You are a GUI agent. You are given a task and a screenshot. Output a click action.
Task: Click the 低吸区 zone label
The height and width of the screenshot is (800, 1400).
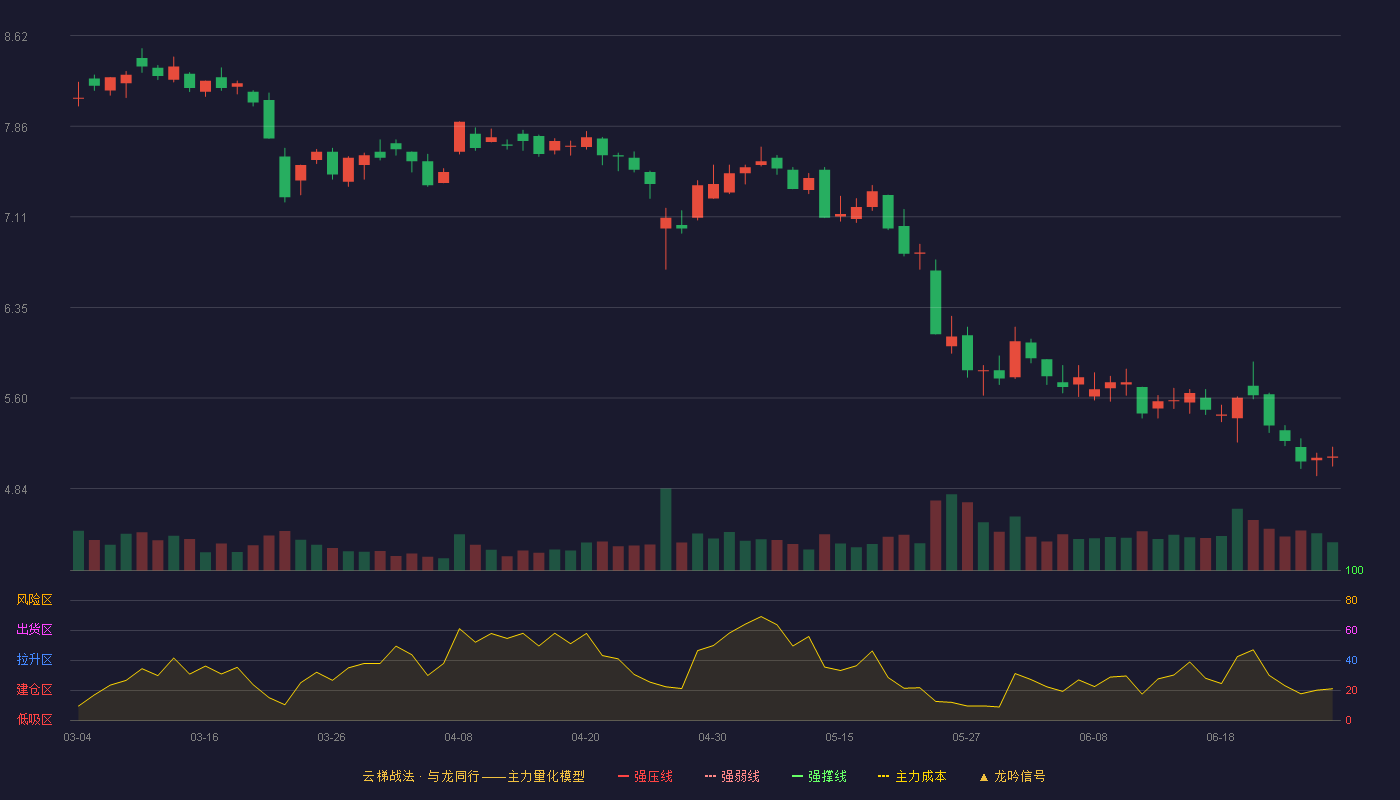coord(34,719)
